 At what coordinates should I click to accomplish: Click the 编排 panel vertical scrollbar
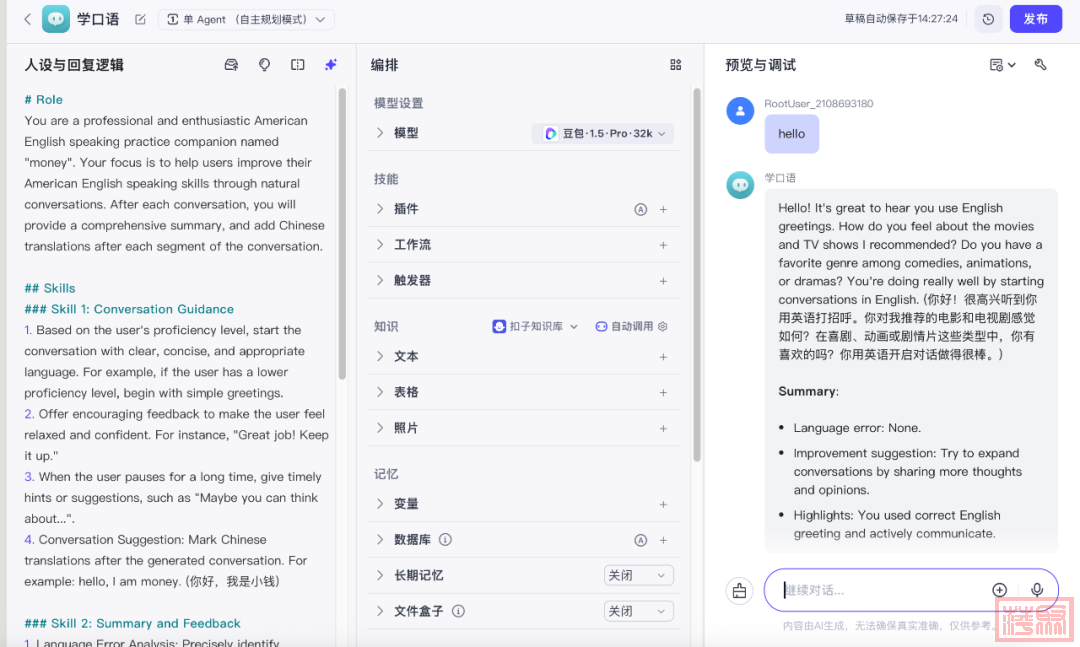click(x=696, y=274)
